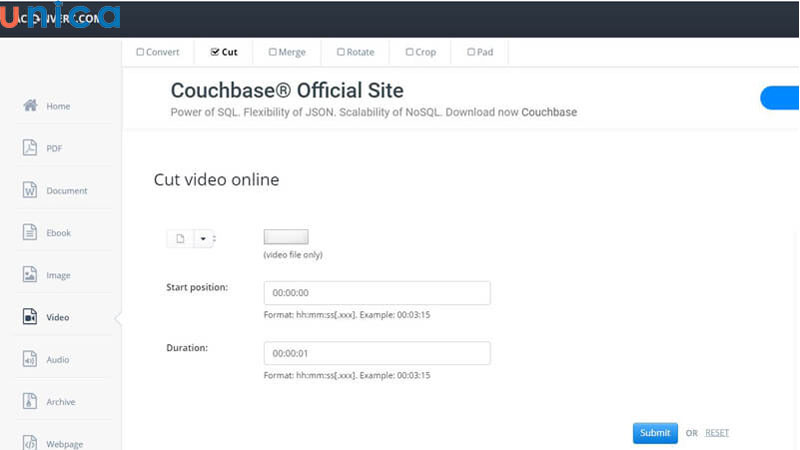Focus the Start position input field

[x=377, y=293]
